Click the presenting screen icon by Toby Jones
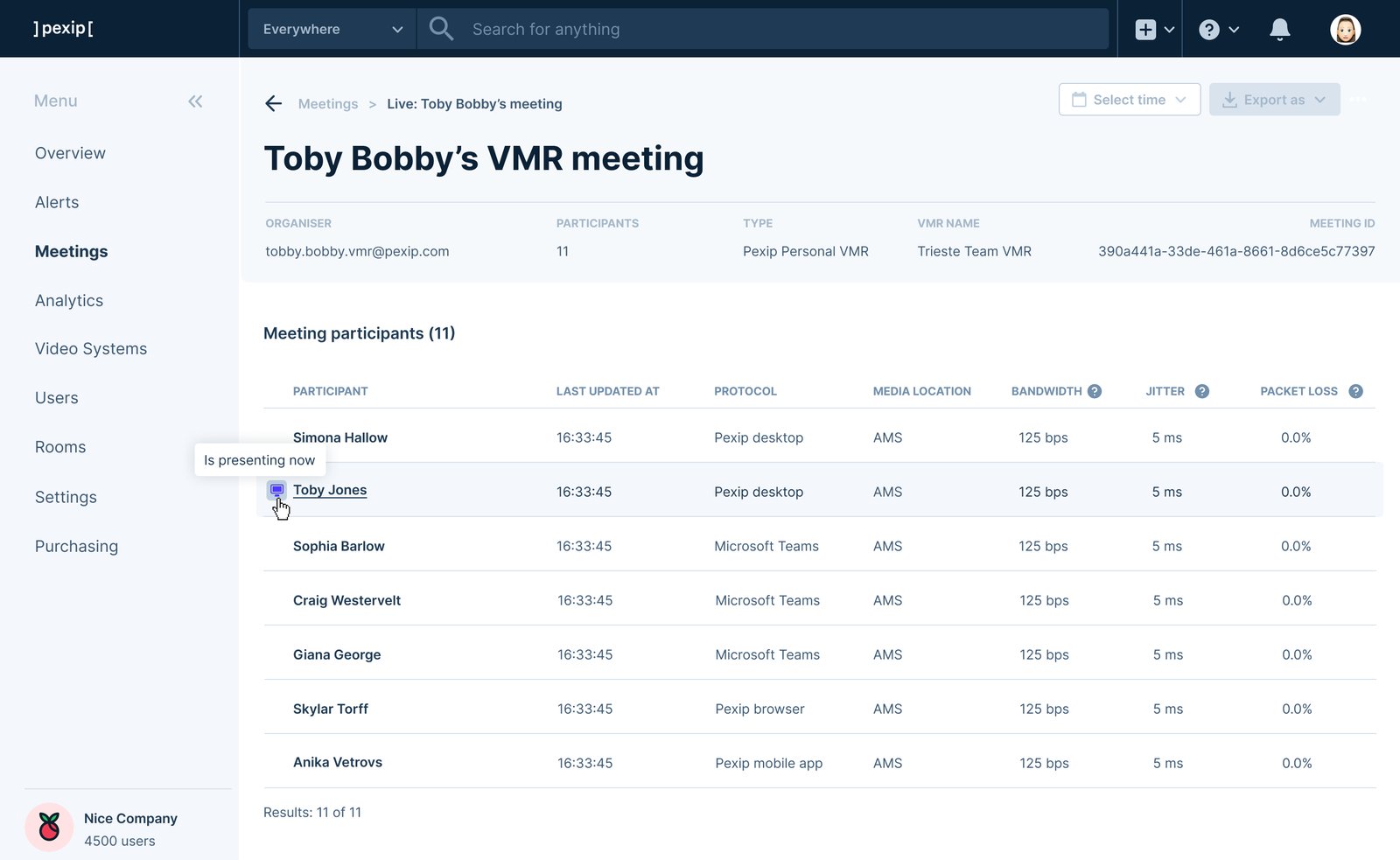This screenshot has width=1400, height=860. pos(276,490)
